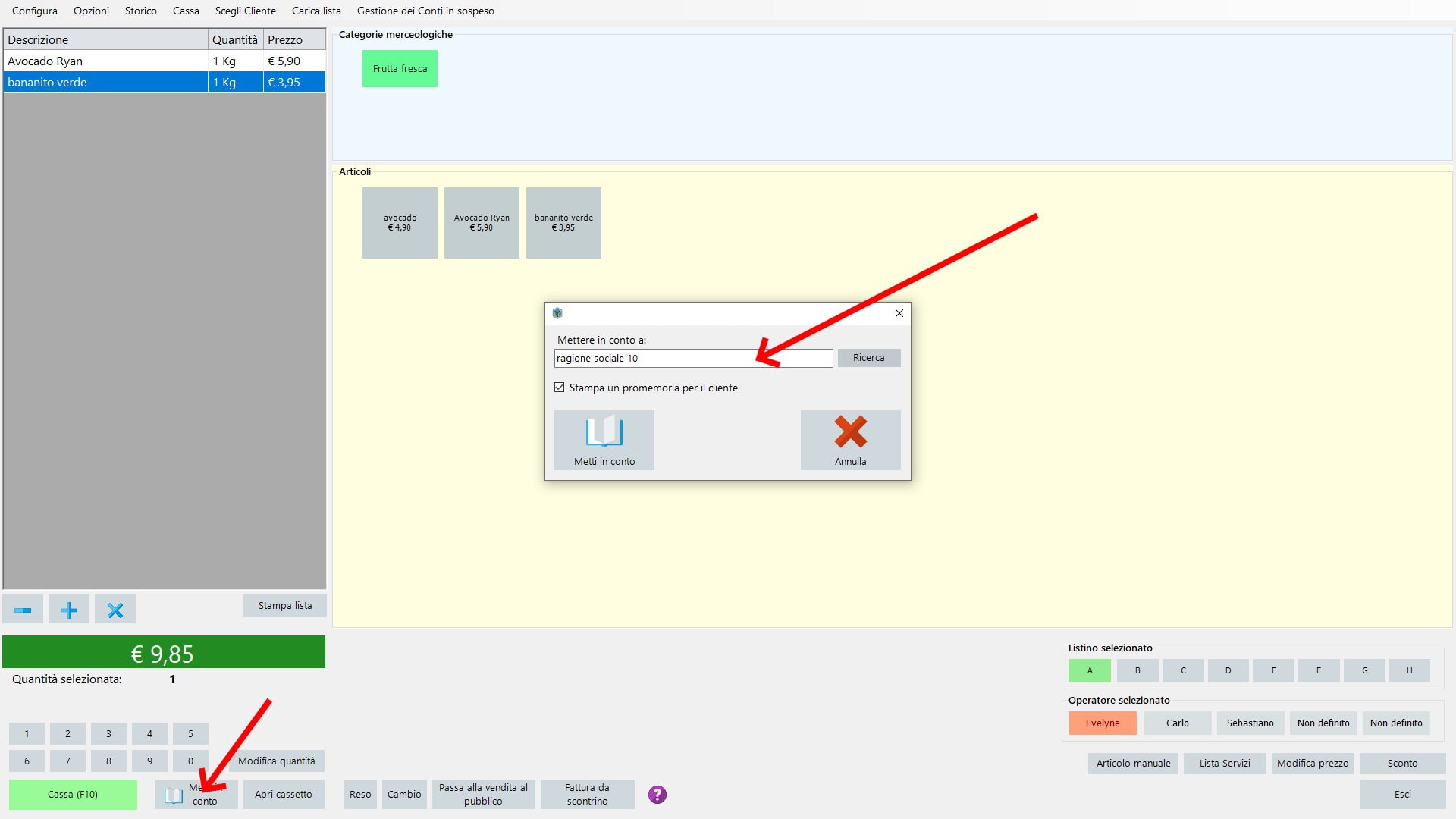Select the Frutta fresca category tab

click(x=399, y=68)
